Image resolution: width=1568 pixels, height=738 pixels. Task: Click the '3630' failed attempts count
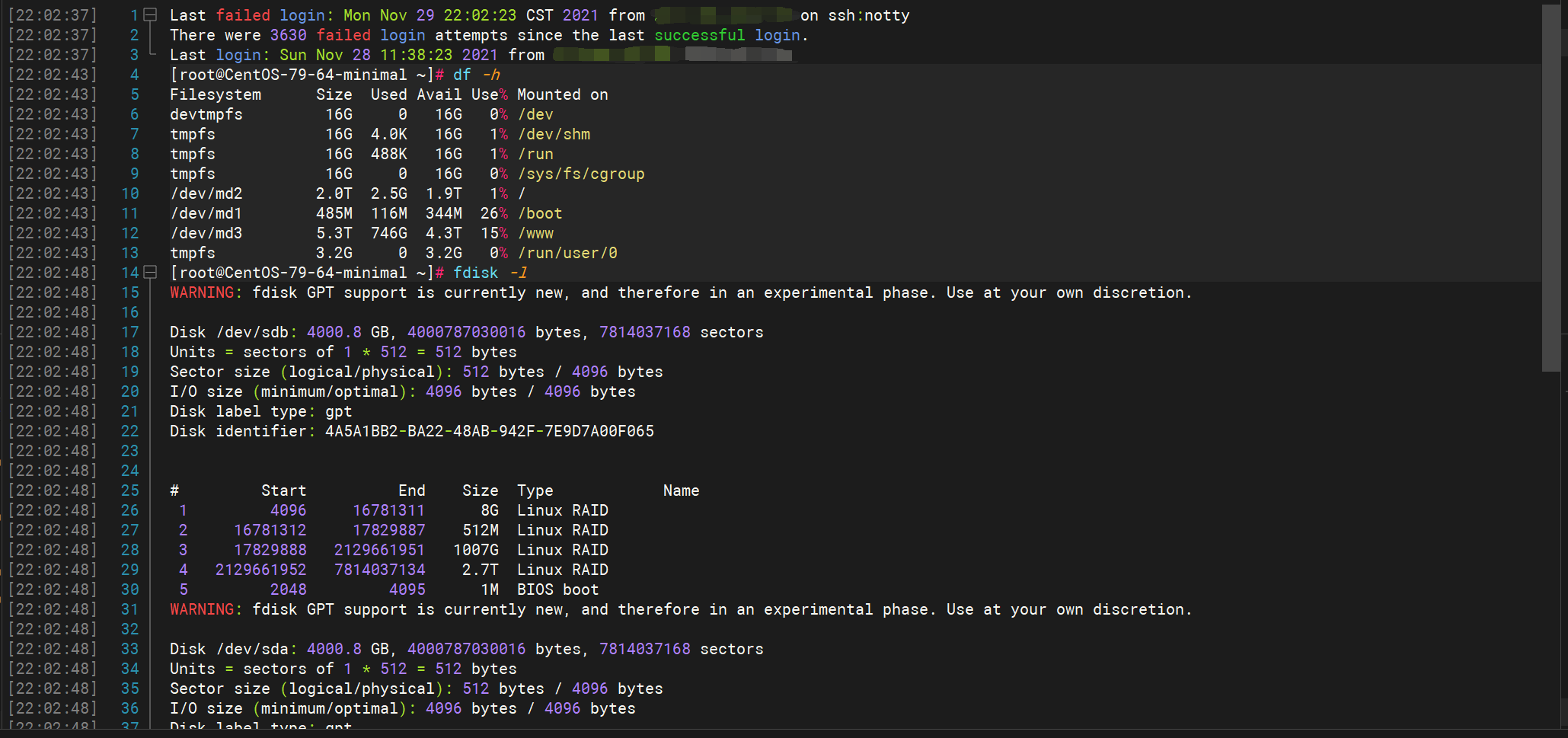pyautogui.click(x=289, y=35)
